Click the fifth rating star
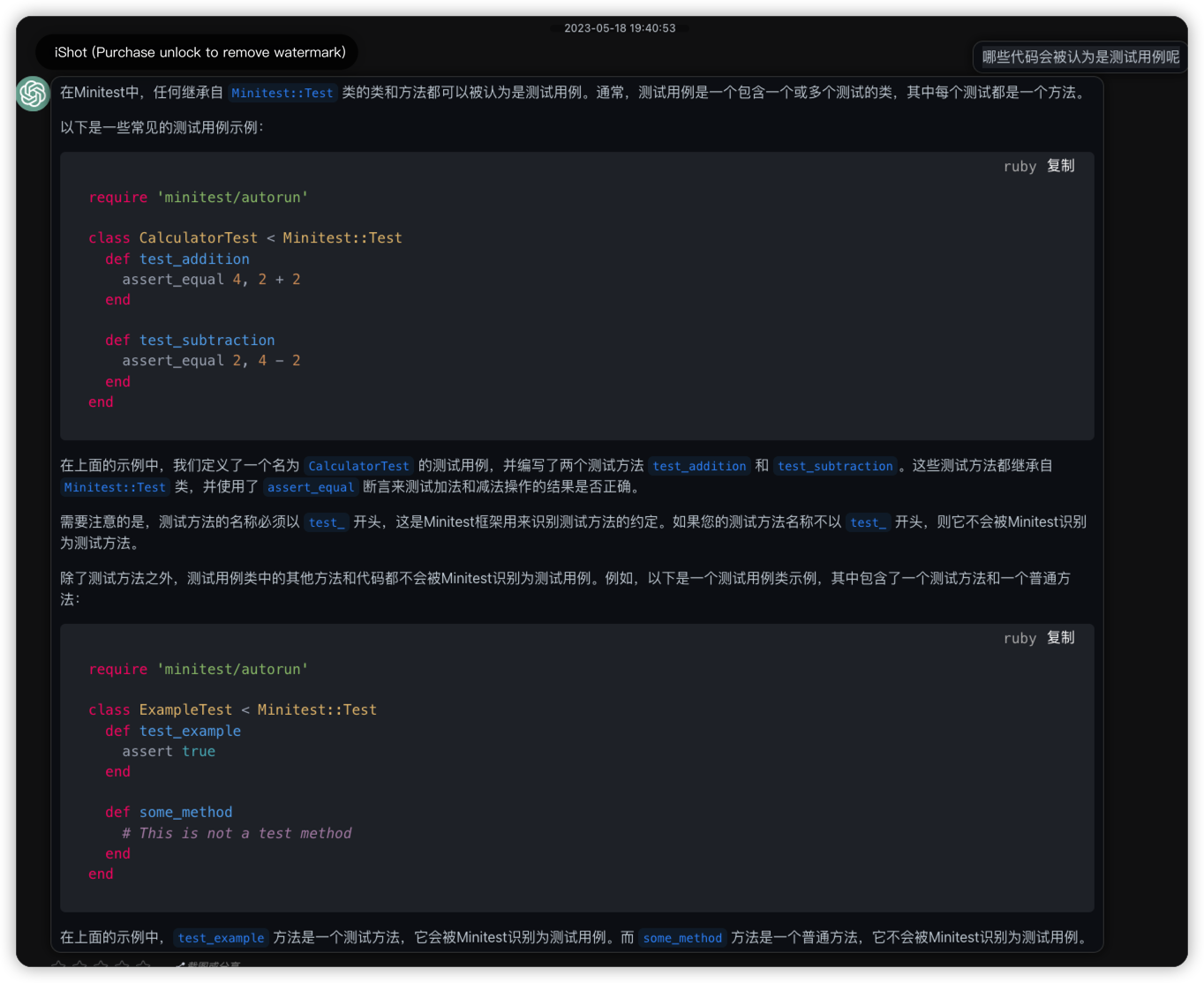This screenshot has height=983, width=1204. (144, 965)
